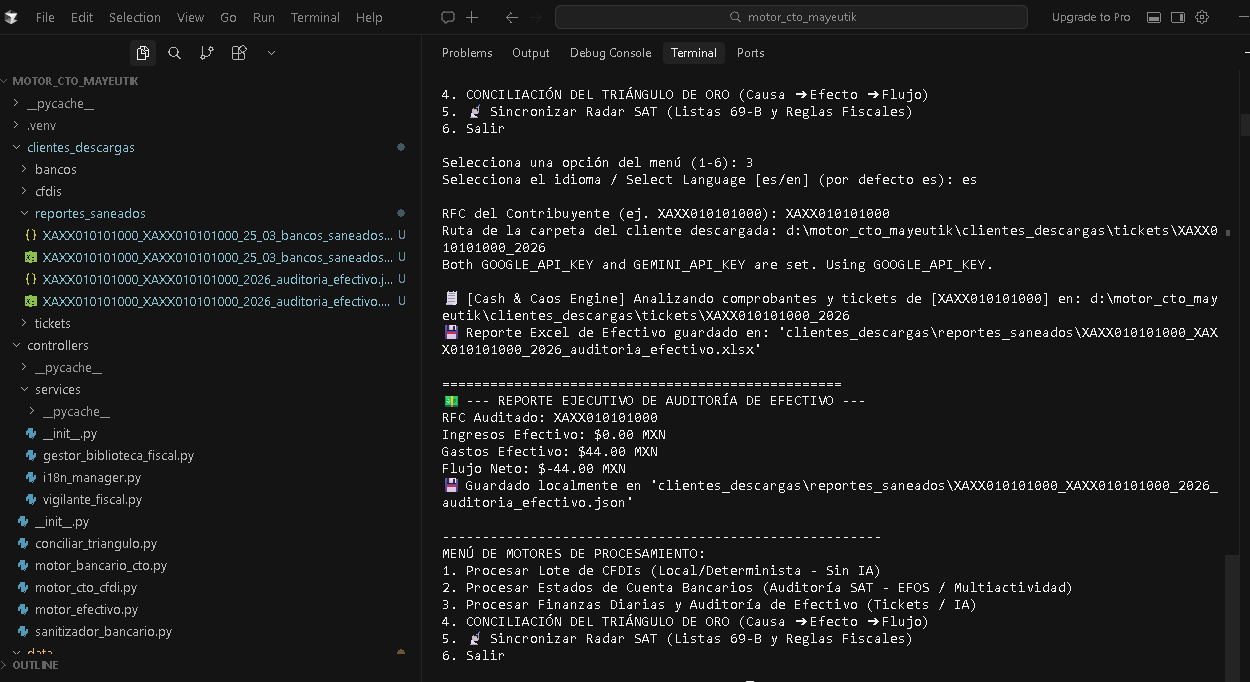1250x682 pixels.
Task: Open the Explorer view icon
Action: (x=143, y=53)
